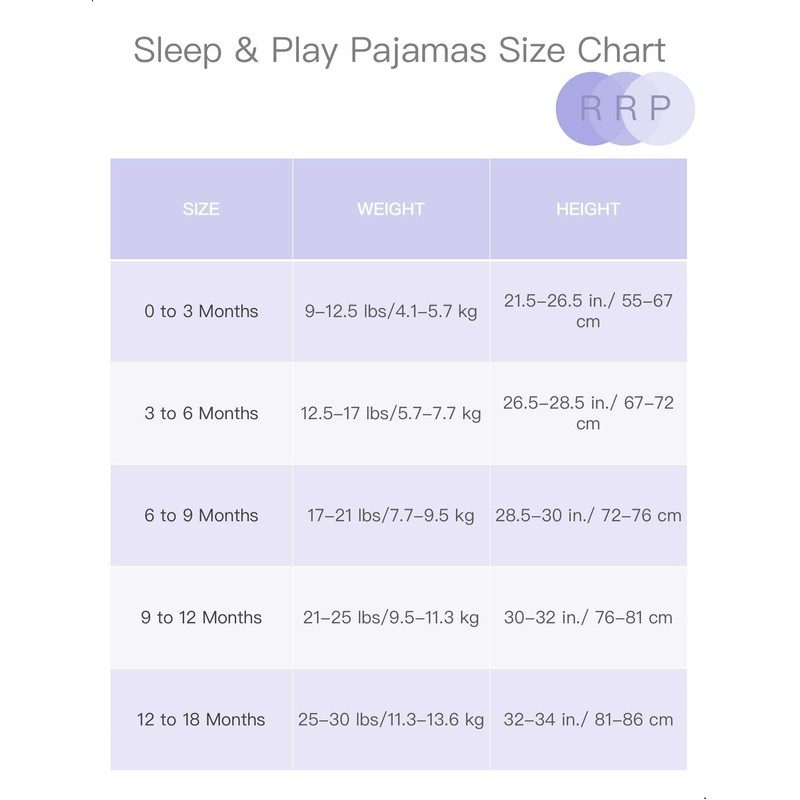Click the Sleep & Play Pajamas Size Chart title
This screenshot has height=800, width=800.
pos(399,51)
